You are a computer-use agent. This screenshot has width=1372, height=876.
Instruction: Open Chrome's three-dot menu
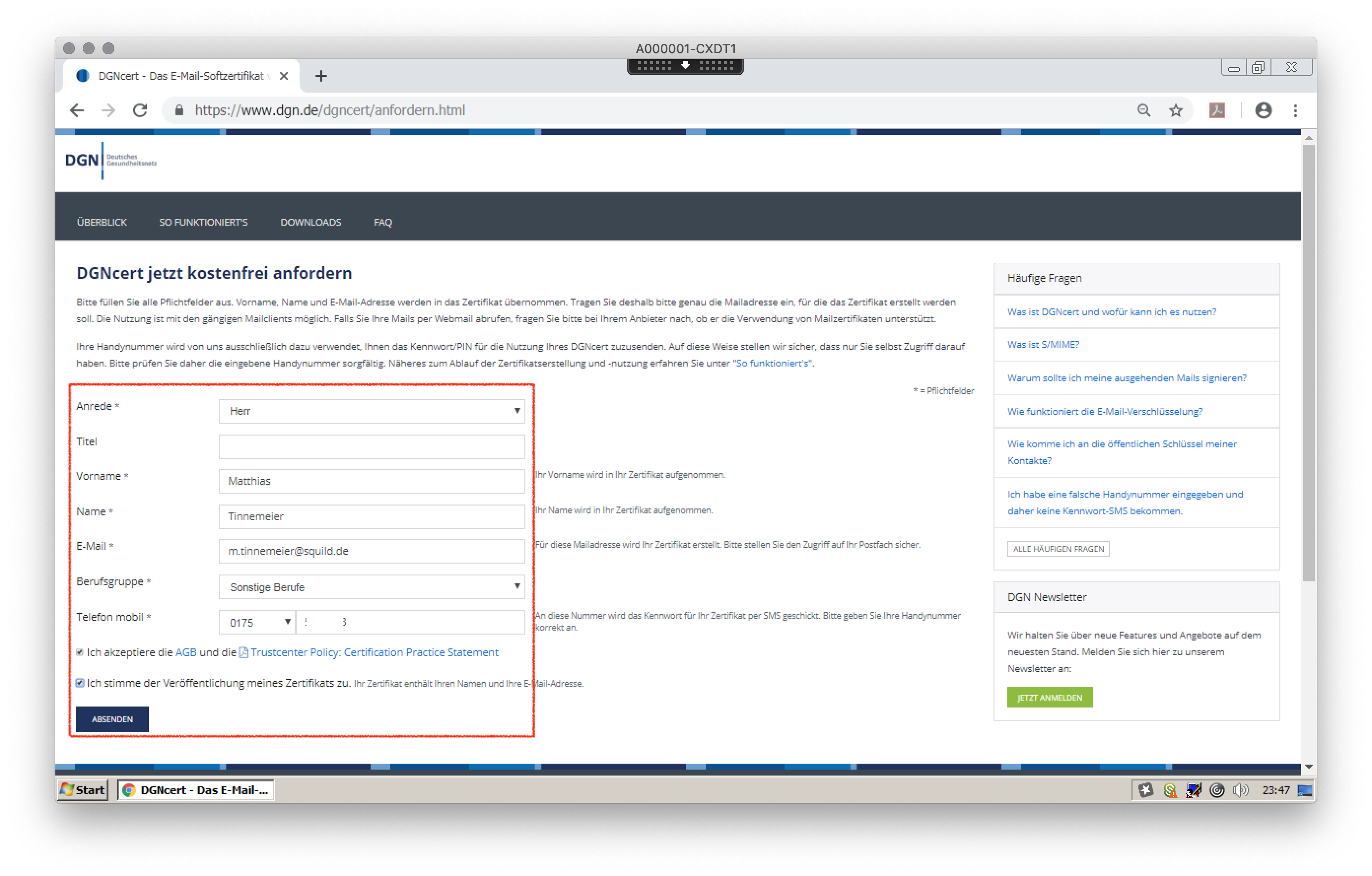point(1295,110)
